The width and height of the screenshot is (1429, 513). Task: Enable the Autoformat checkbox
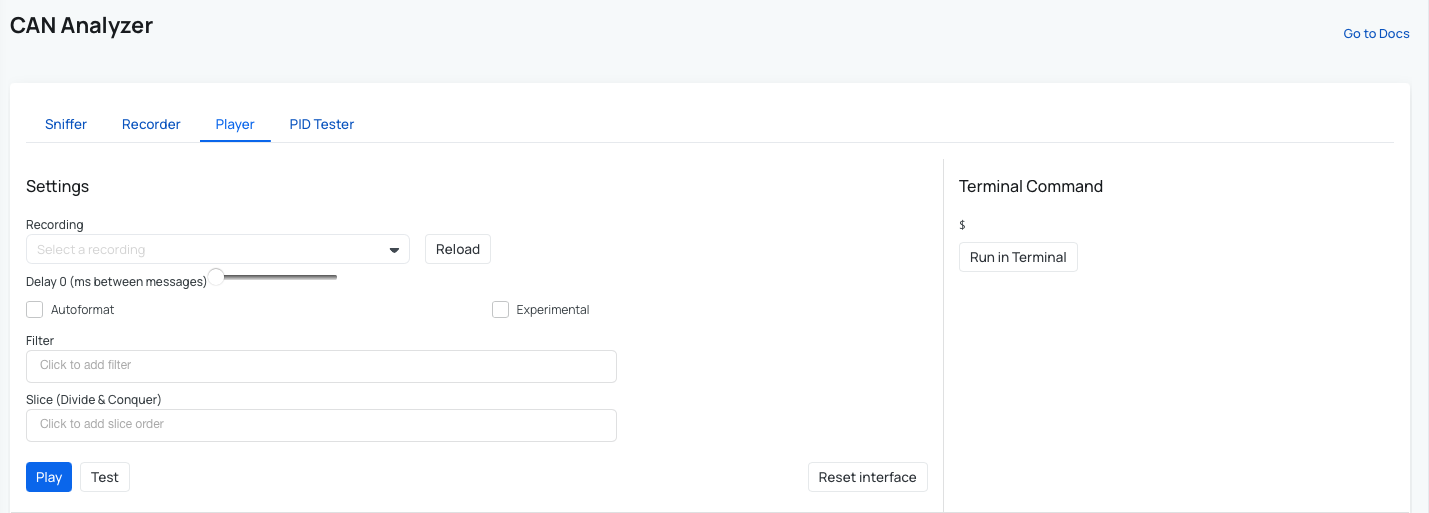(35, 310)
